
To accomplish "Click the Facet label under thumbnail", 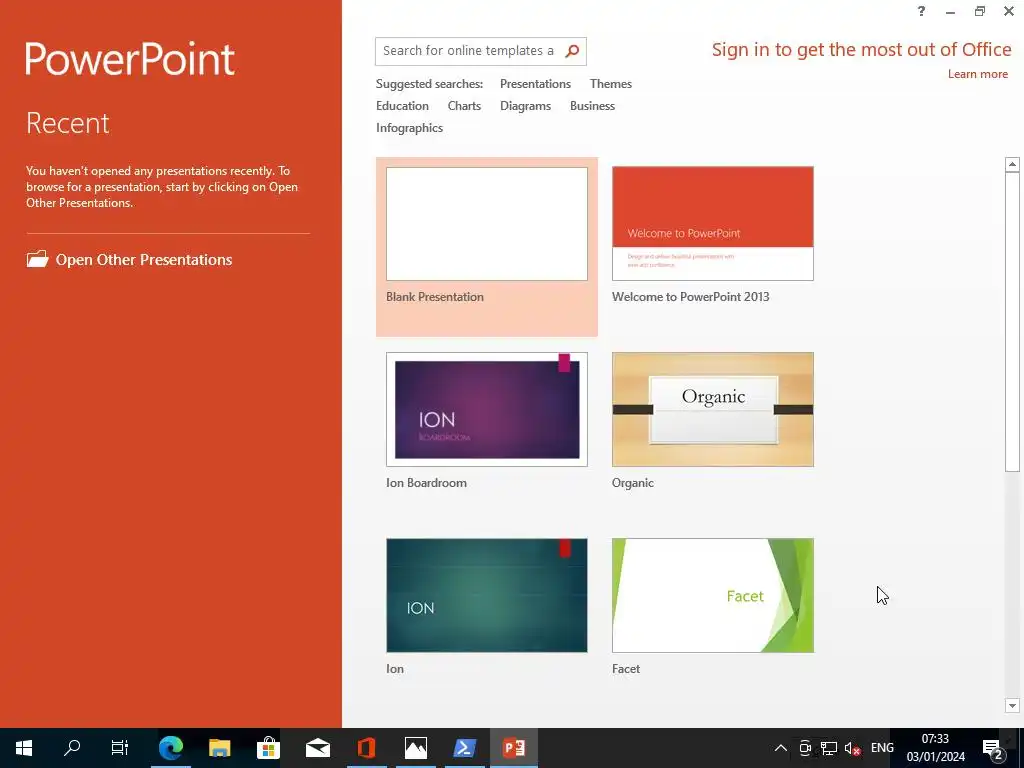I will coord(626,669).
